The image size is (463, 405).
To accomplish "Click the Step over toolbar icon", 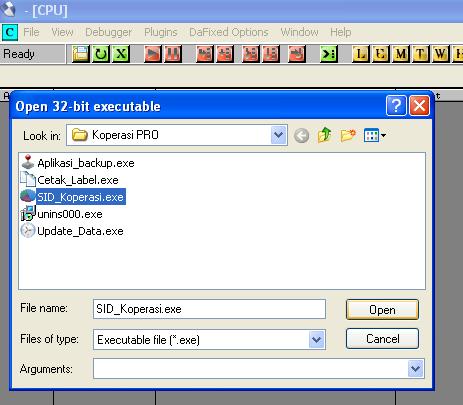I will (225, 54).
